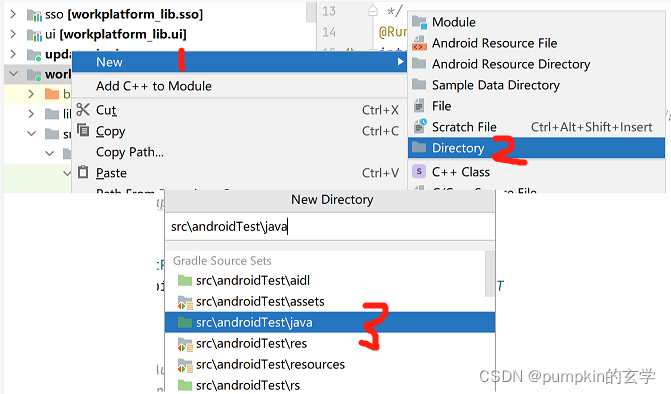This screenshot has width=671, height=394.
Task: Expand the orange b folder node
Action: (31, 94)
